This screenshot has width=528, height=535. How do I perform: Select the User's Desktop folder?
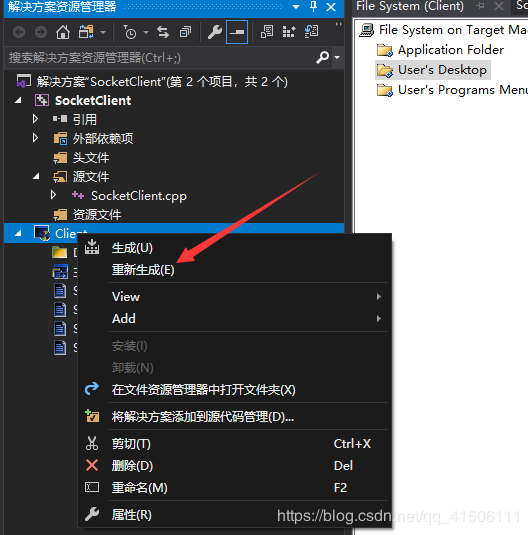(x=442, y=70)
